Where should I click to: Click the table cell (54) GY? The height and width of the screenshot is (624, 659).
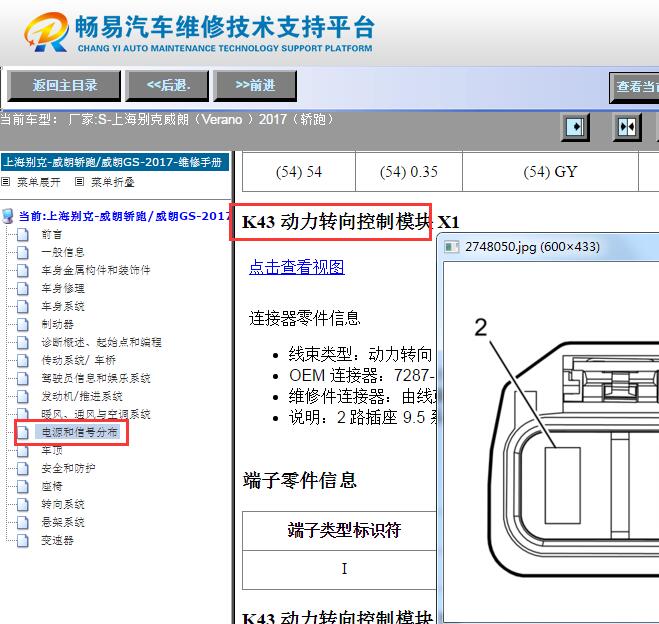[550, 172]
